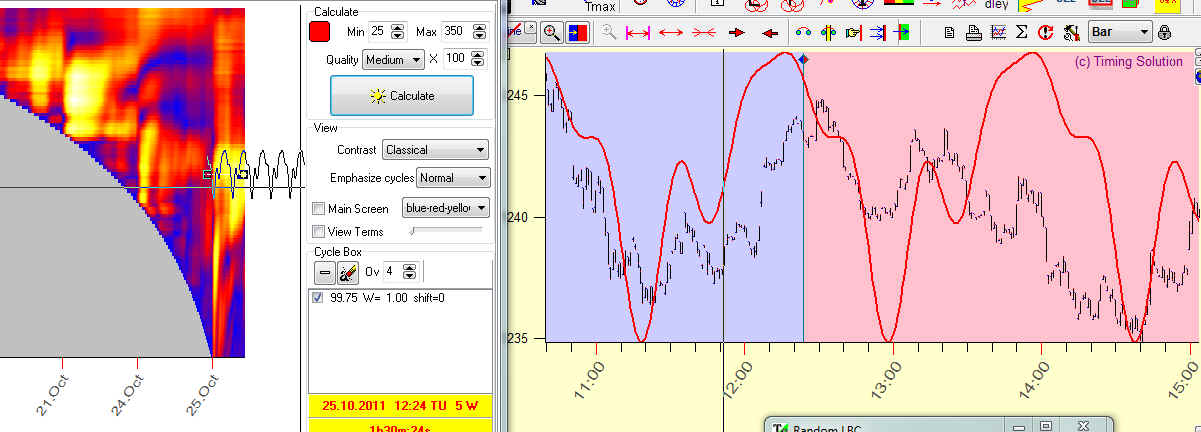
Task: Open the Quality Medium dropdown
Action: pyautogui.click(x=393, y=60)
